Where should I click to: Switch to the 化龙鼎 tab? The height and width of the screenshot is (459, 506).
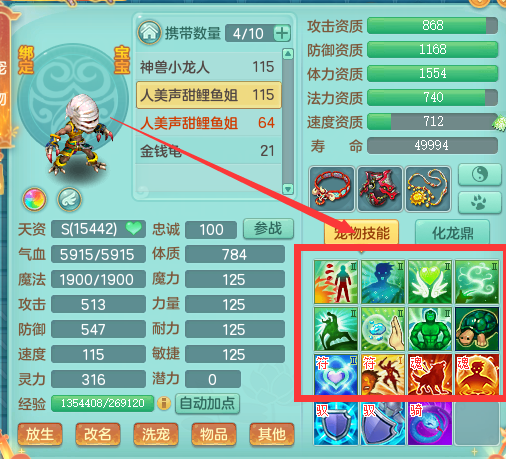(452, 232)
